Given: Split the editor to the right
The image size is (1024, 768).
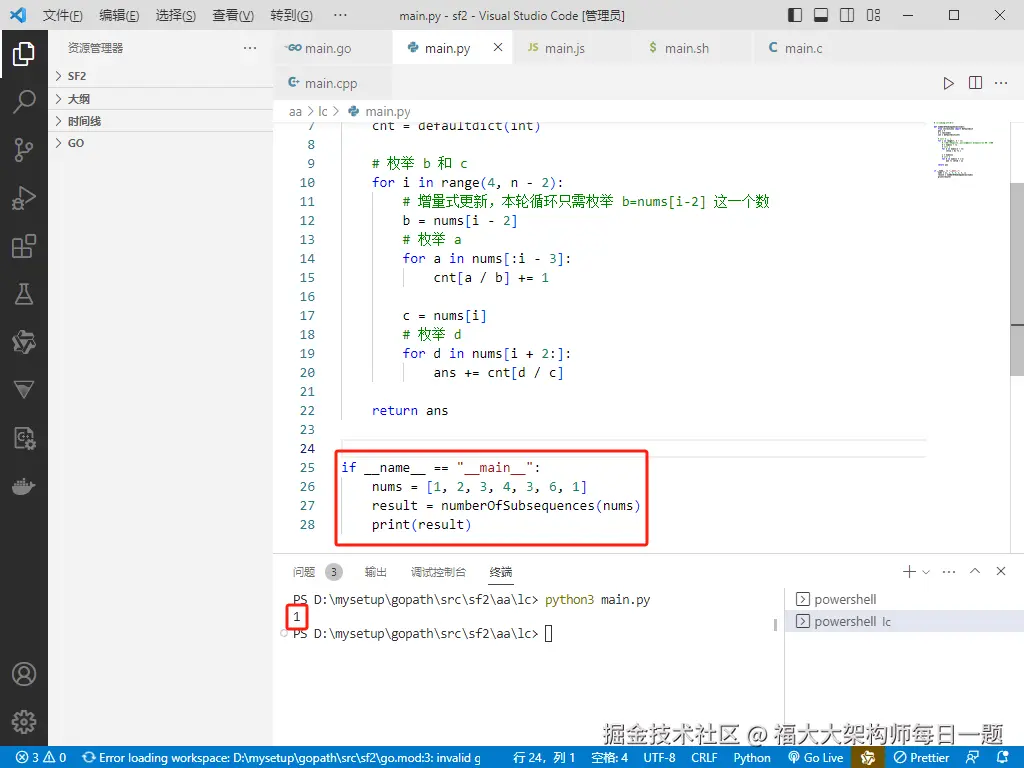Looking at the screenshot, I should point(975,83).
